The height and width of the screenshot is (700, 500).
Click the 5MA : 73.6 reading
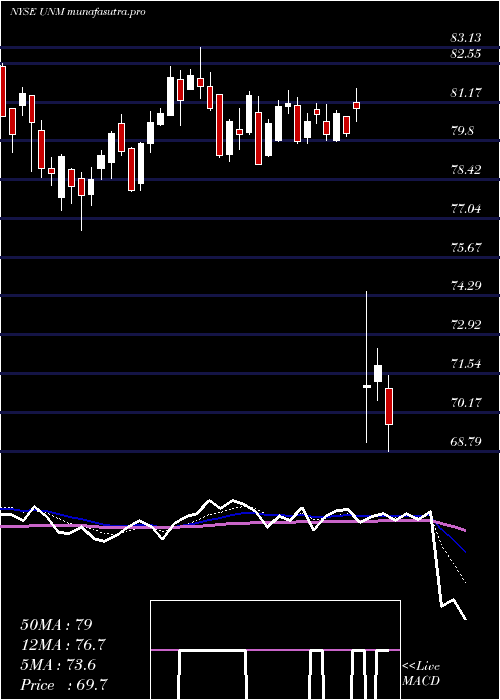(x=58, y=665)
